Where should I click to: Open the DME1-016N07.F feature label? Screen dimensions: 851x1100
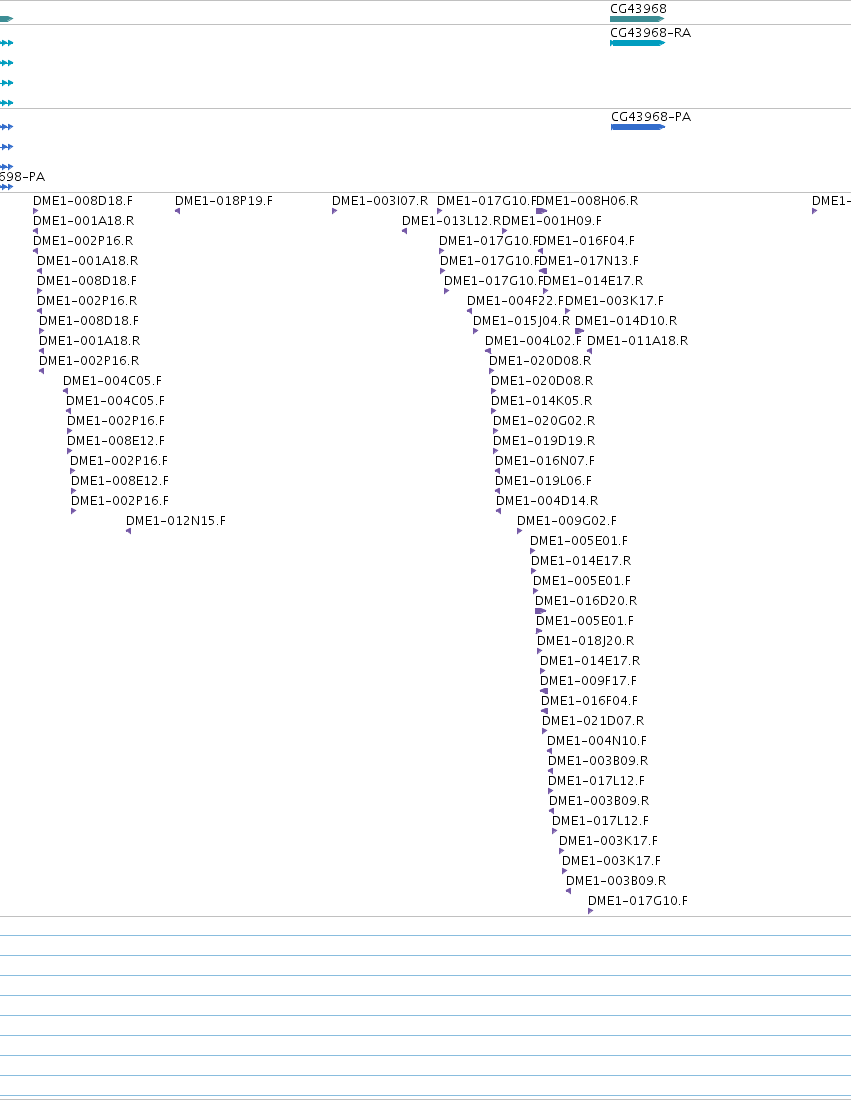coord(544,461)
